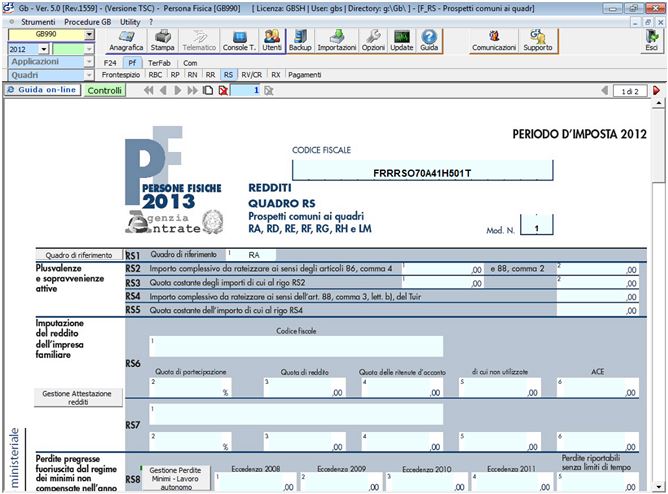Open the Guida help icon

pyautogui.click(x=429, y=41)
